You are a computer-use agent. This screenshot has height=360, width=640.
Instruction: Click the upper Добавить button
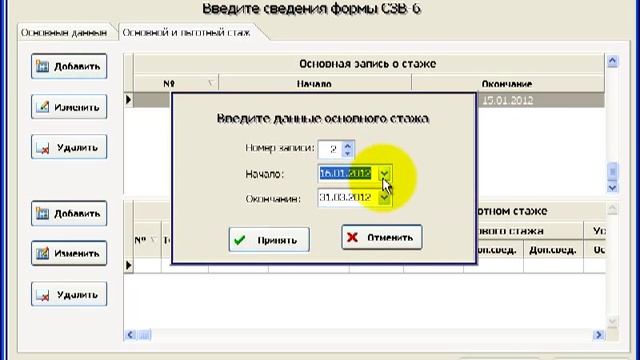(69, 66)
